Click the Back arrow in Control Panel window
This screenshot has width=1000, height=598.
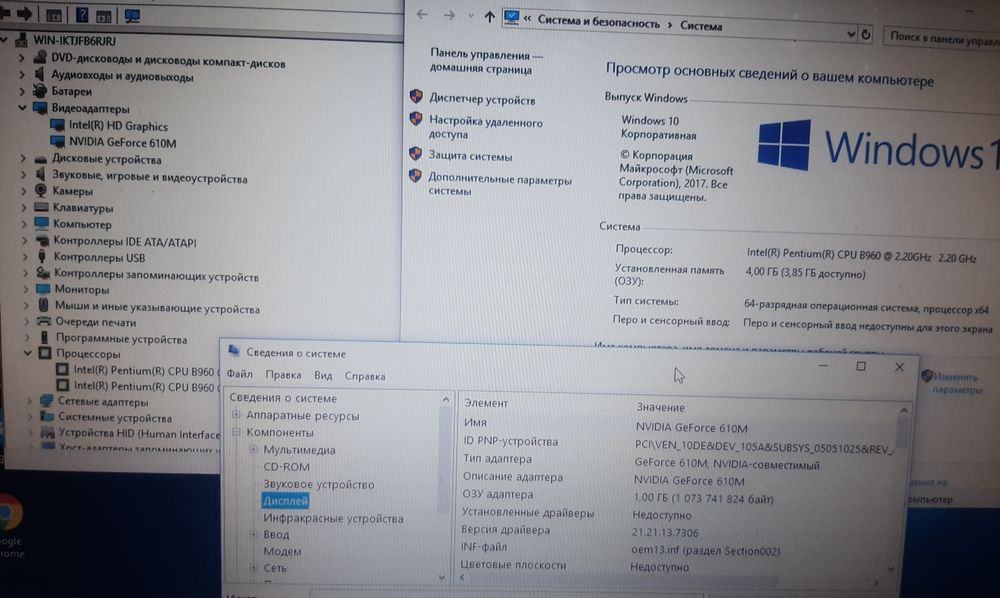tap(422, 15)
